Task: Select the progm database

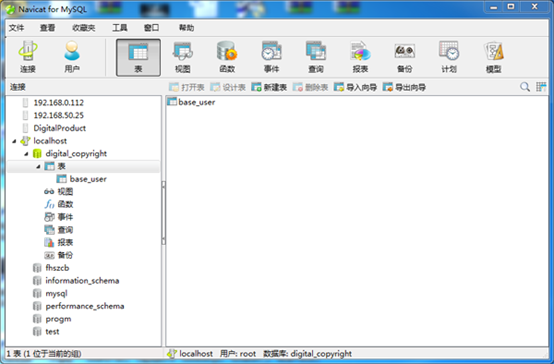Action: tap(58, 319)
